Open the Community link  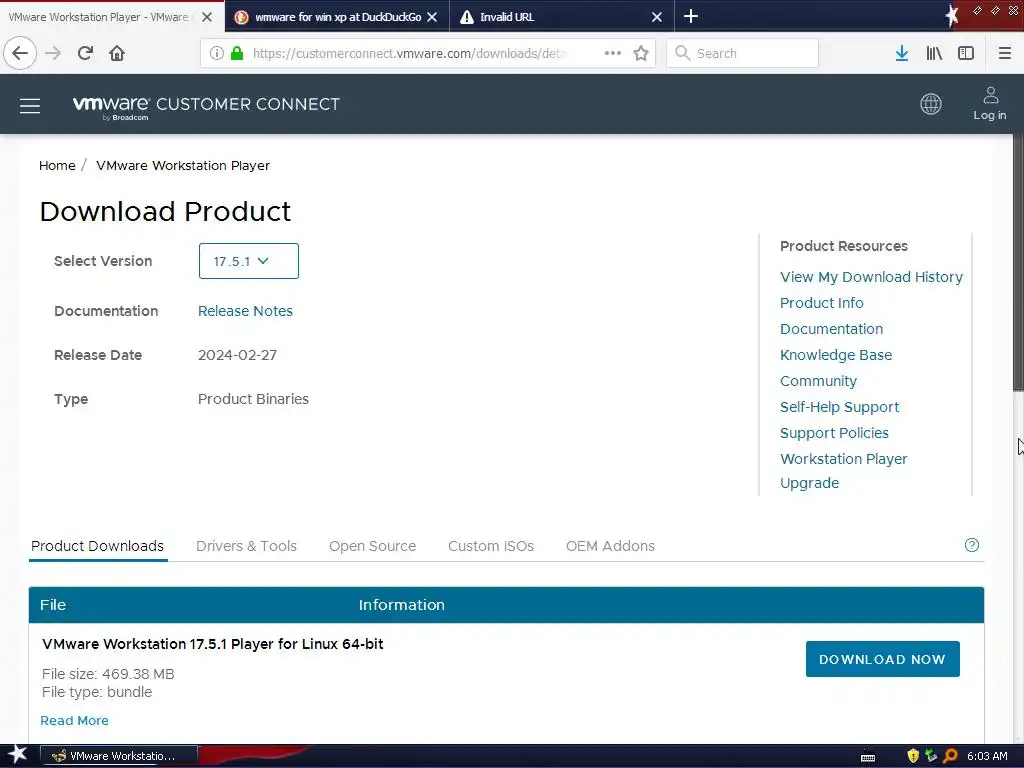click(818, 381)
